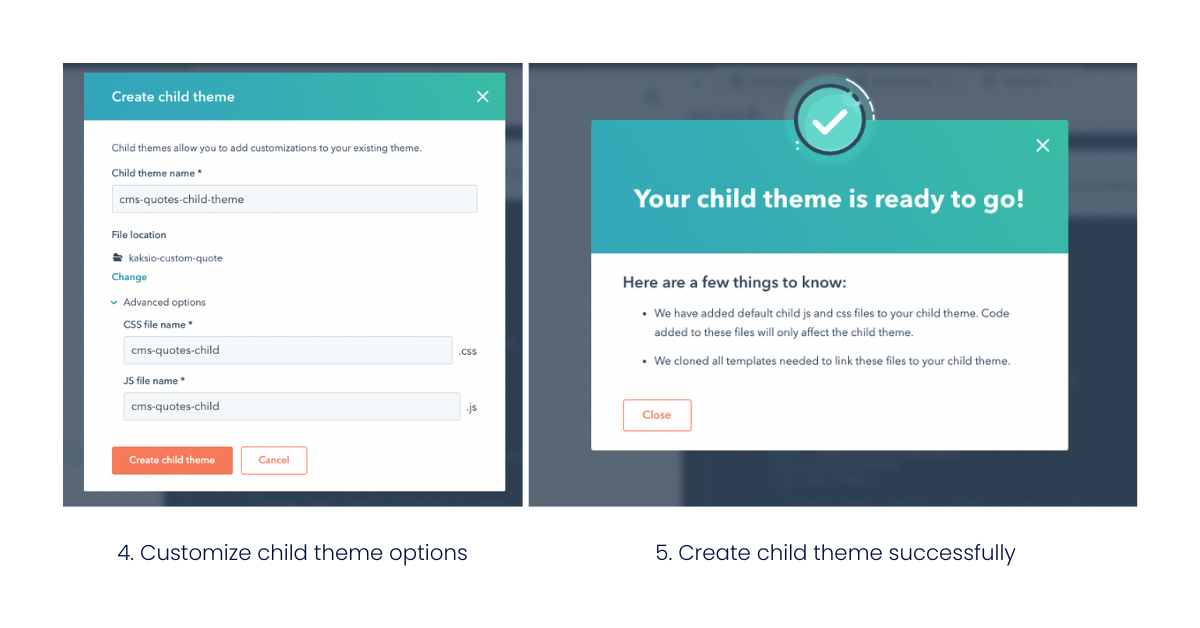Image resolution: width=1200 pixels, height=628 pixels.
Task: Focus the CSS file name input
Action: click(288, 350)
